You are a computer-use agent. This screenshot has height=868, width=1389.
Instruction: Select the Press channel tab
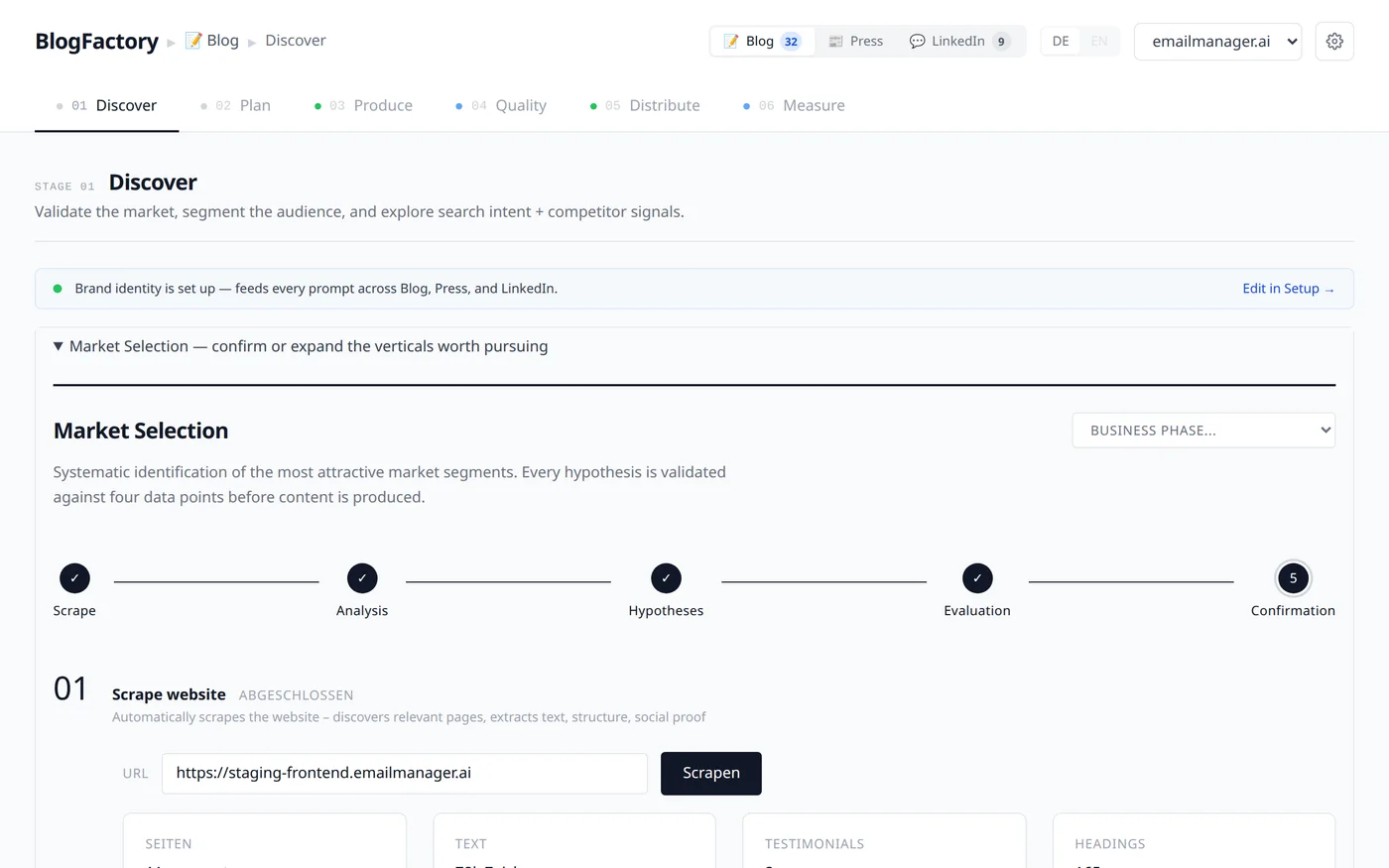(855, 42)
